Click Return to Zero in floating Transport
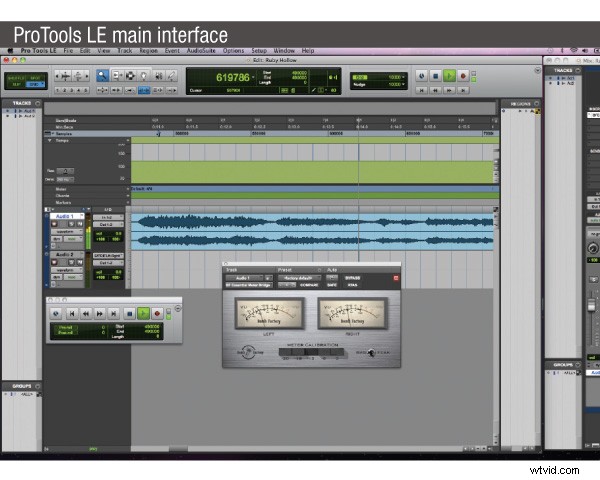 [x=72, y=313]
